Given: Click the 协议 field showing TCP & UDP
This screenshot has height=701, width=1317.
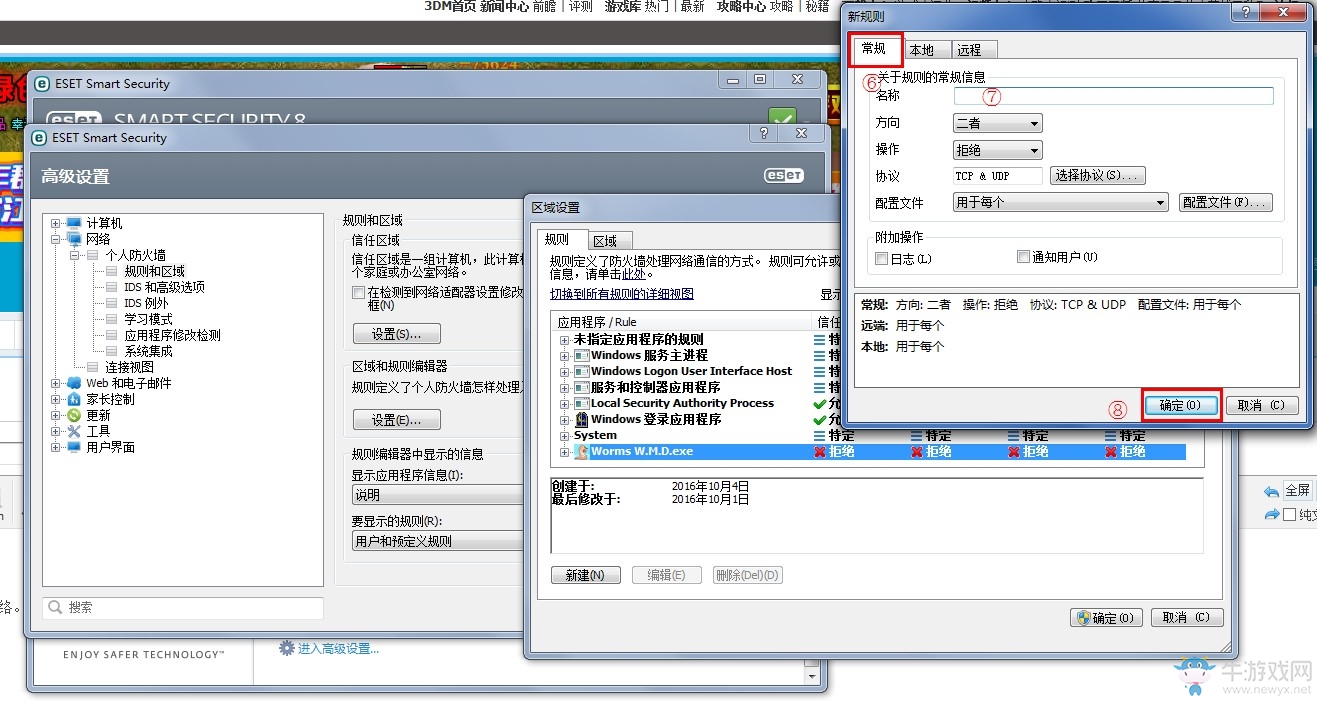Looking at the screenshot, I should click(x=998, y=176).
